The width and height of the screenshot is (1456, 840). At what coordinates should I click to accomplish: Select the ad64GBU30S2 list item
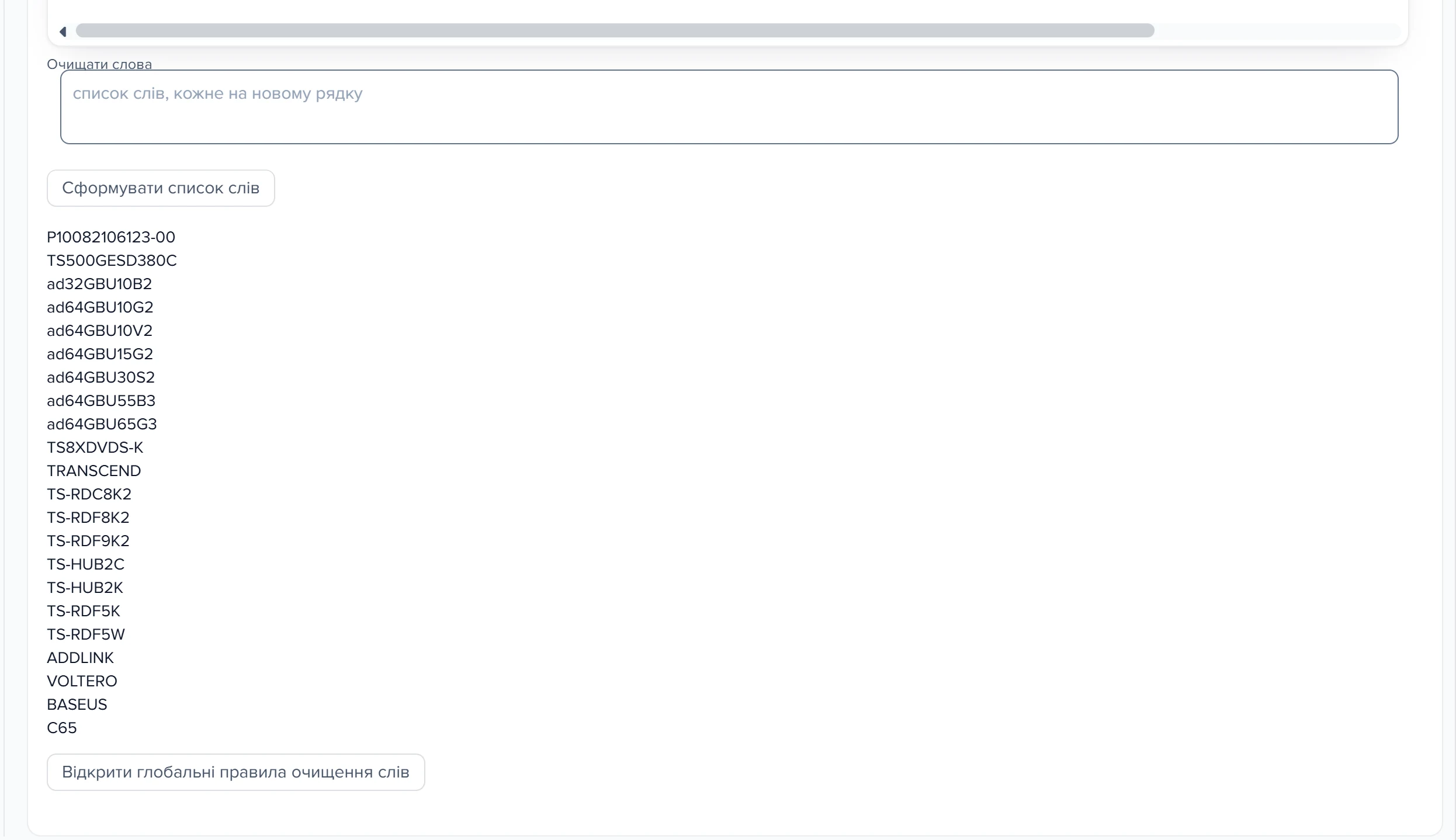click(100, 377)
